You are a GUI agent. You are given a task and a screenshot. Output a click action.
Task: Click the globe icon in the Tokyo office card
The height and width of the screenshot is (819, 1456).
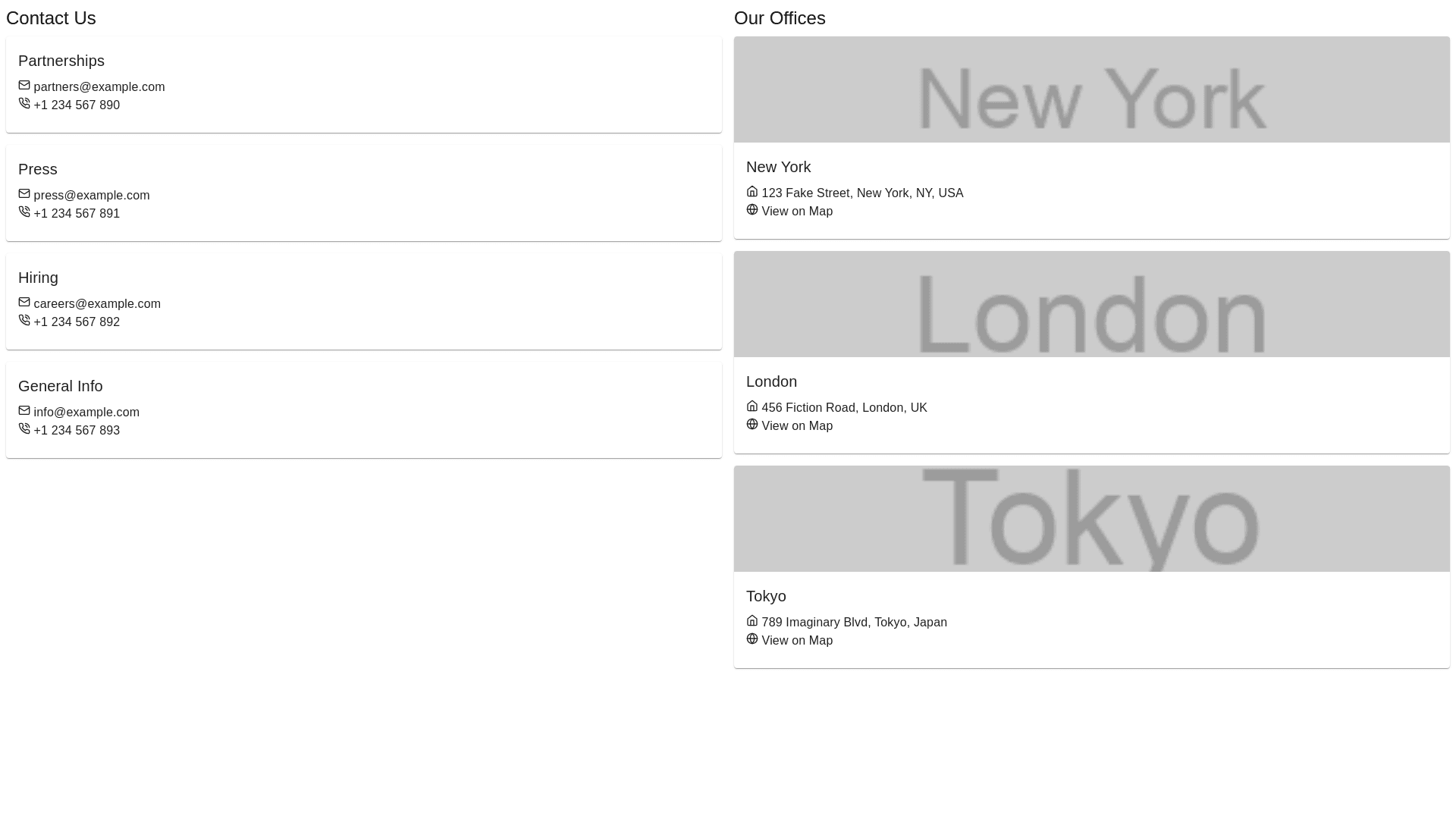pyautogui.click(x=752, y=639)
